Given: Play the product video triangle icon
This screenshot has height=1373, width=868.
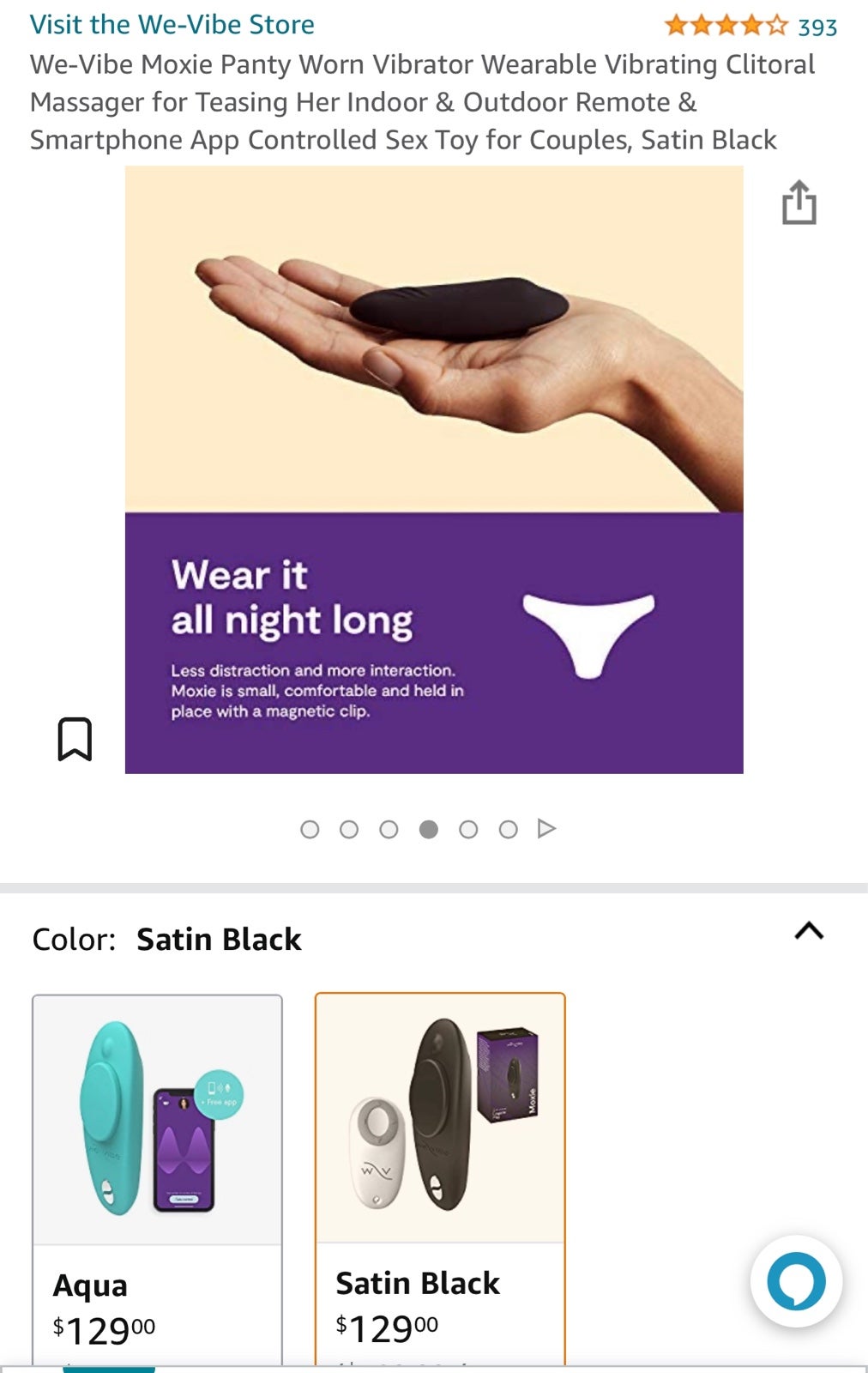Looking at the screenshot, I should coord(546,828).
